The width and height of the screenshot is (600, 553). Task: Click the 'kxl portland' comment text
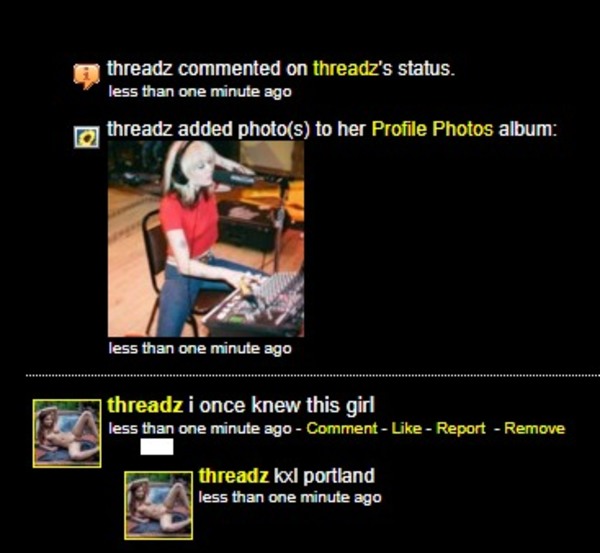(324, 476)
